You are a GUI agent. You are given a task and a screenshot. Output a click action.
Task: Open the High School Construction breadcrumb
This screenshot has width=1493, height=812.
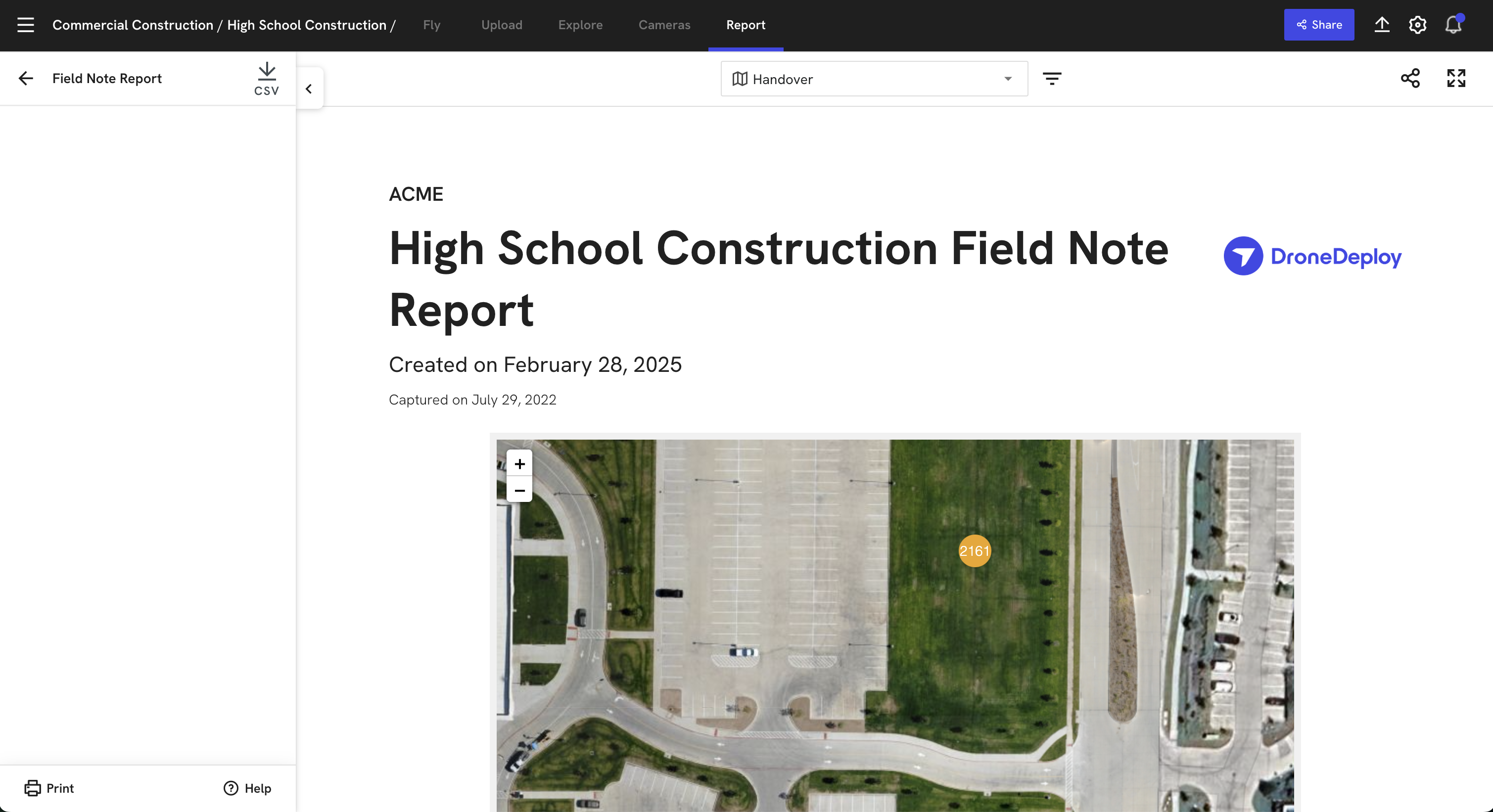(x=307, y=25)
